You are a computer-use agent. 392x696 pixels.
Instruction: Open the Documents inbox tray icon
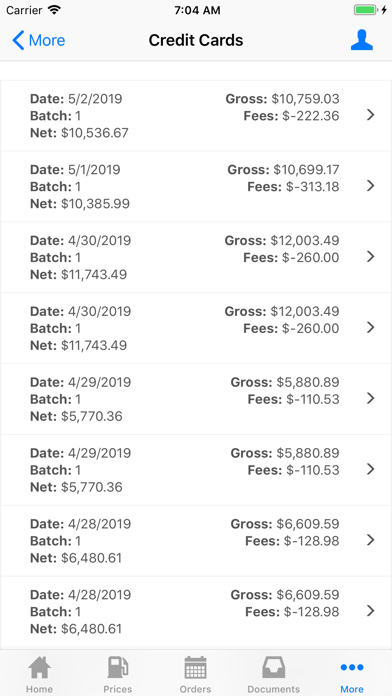(273, 668)
